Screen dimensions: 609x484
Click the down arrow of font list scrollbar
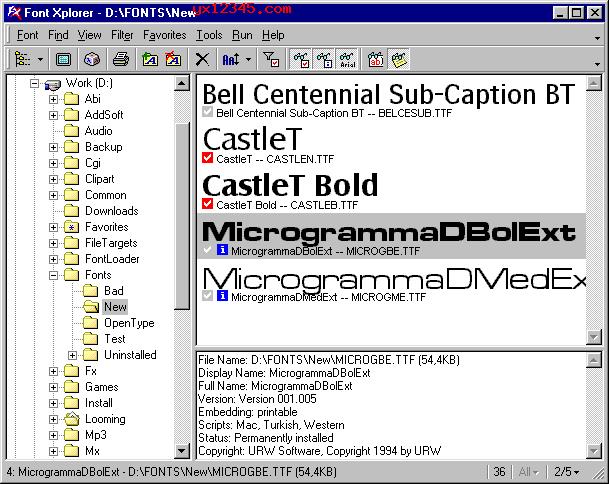click(x=594, y=337)
